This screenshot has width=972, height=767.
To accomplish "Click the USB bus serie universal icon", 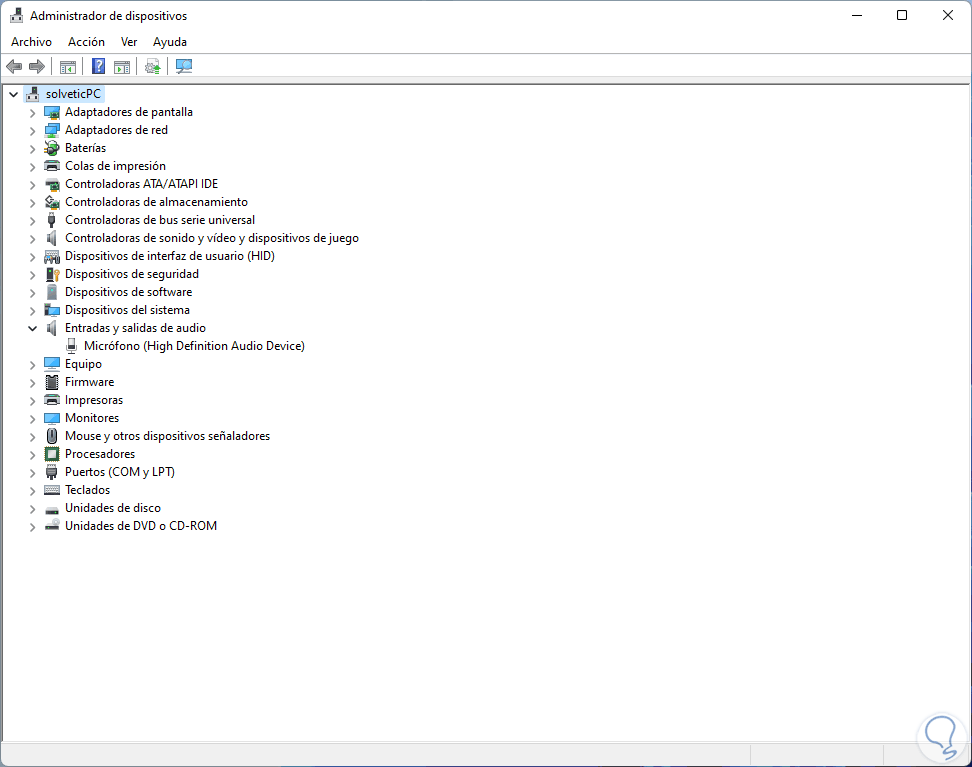I will [52, 220].
